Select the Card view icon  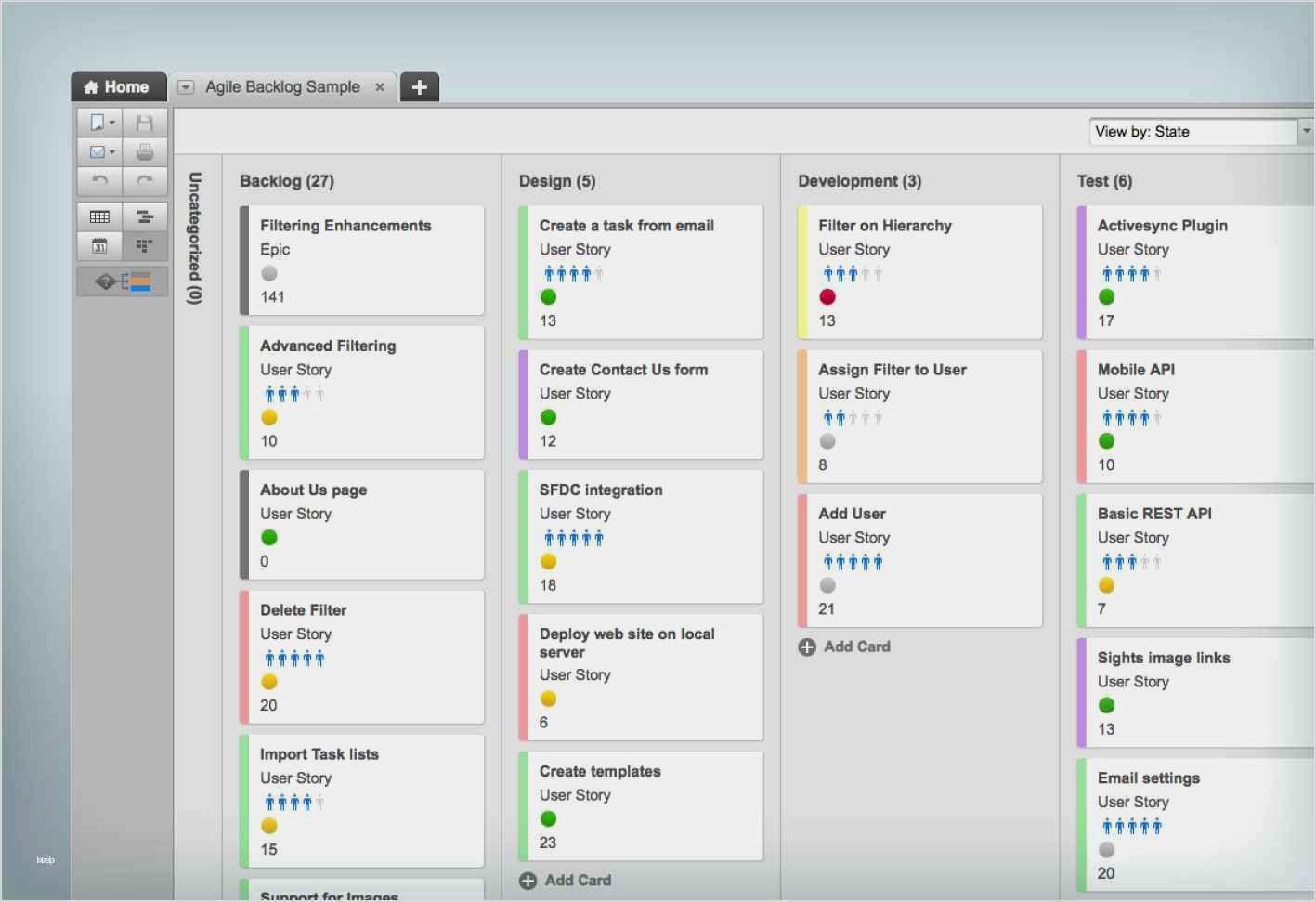pyautogui.click(x=144, y=246)
